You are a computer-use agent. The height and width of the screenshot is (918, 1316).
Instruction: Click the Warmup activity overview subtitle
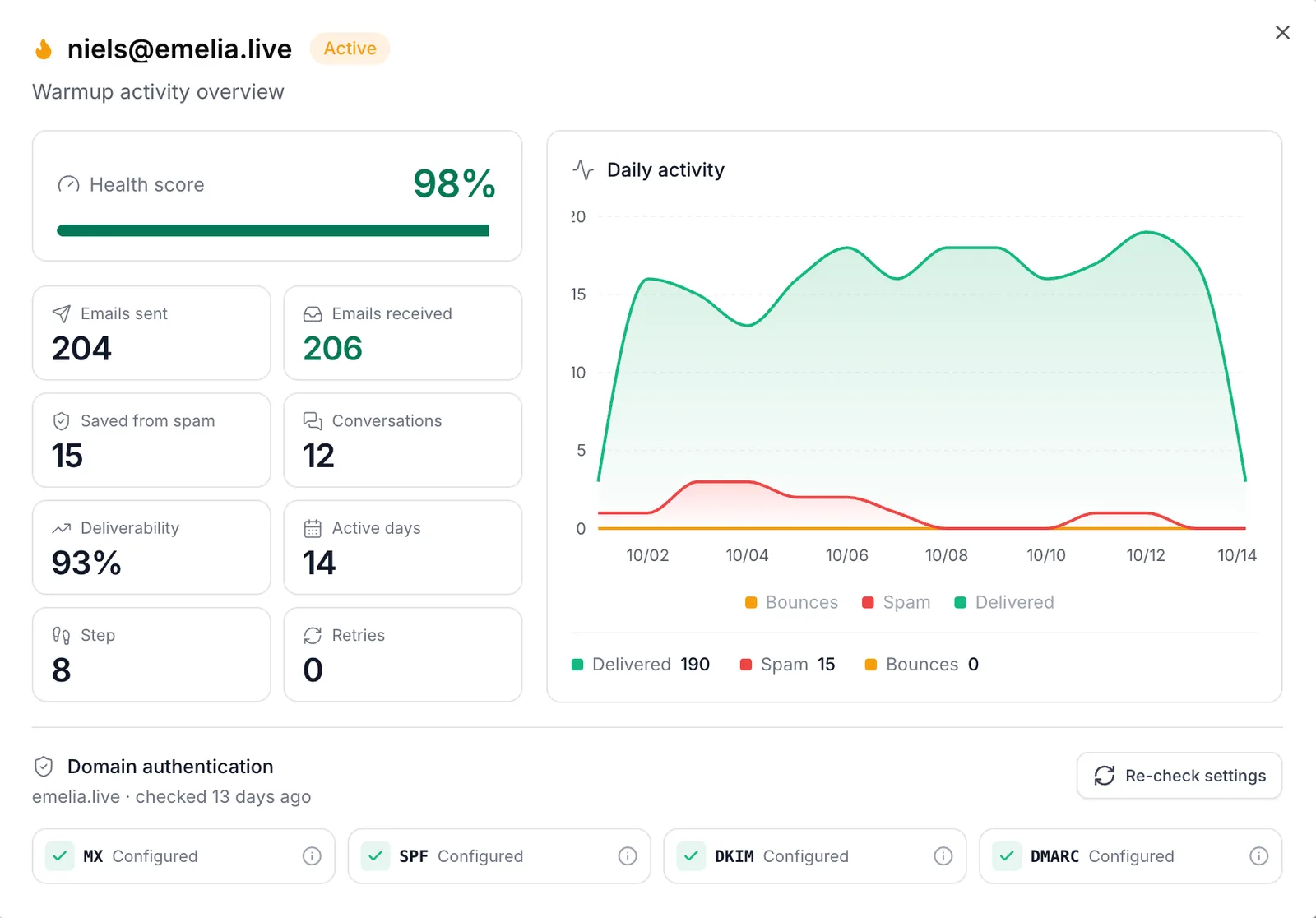coord(158,92)
